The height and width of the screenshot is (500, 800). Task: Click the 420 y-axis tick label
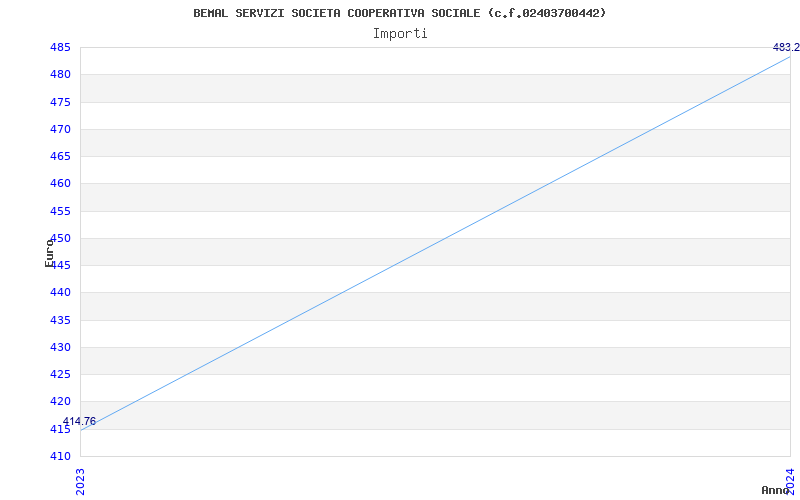coord(60,402)
